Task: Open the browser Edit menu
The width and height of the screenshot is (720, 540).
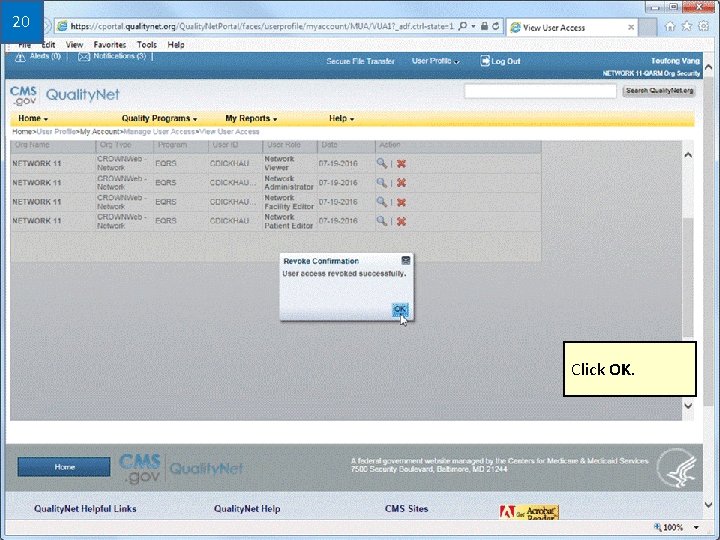Action: click(x=48, y=45)
